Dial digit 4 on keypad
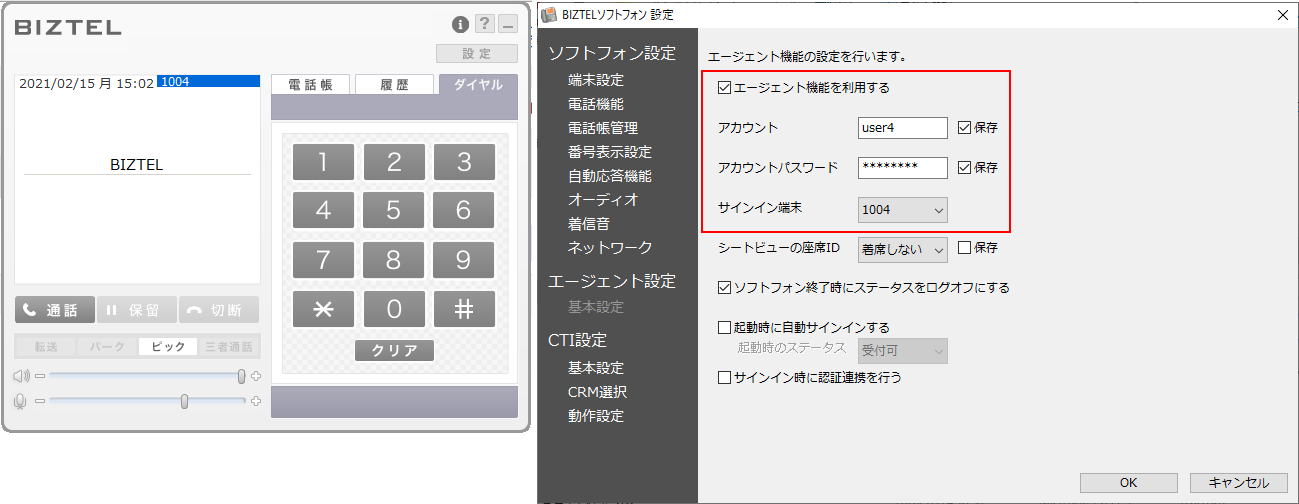This screenshot has height=504, width=1299. click(323, 212)
